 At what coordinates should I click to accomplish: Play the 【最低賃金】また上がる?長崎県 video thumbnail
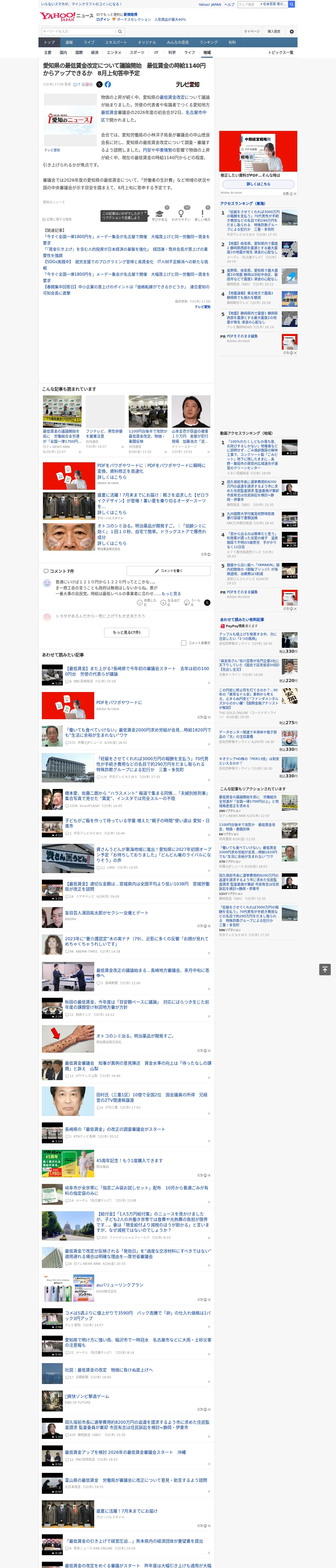(x=52, y=675)
